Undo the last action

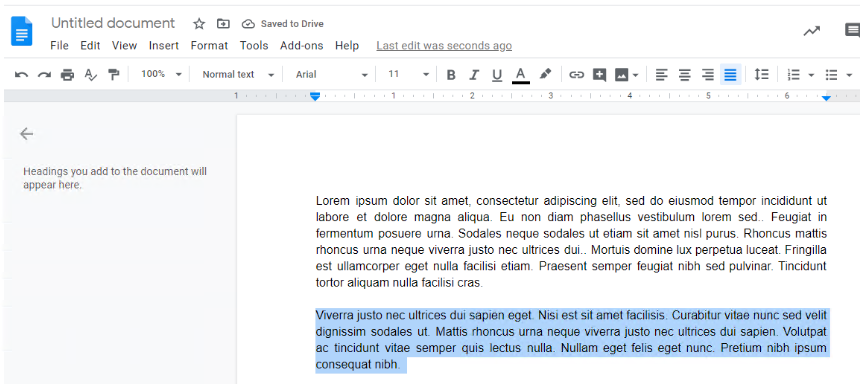pos(21,75)
